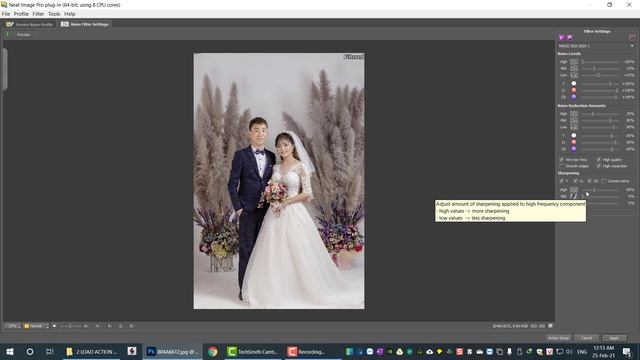The width and height of the screenshot is (640, 360).
Task: Open the 2.LOAD ACTION folder taskbar item
Action: tap(92, 351)
